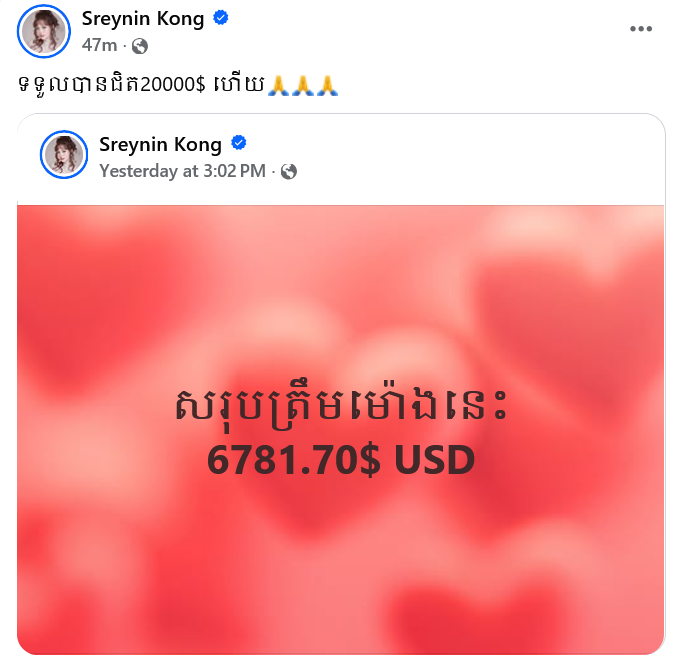Open the Yesterday at 3:02 PM timestamp link
The image size is (681, 655).
coord(182,171)
